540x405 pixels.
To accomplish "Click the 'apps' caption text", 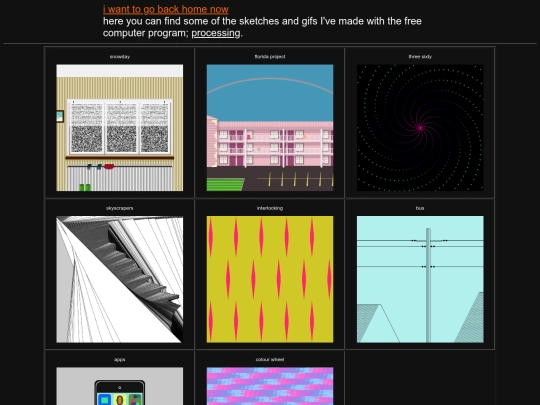I will click(x=120, y=360).
